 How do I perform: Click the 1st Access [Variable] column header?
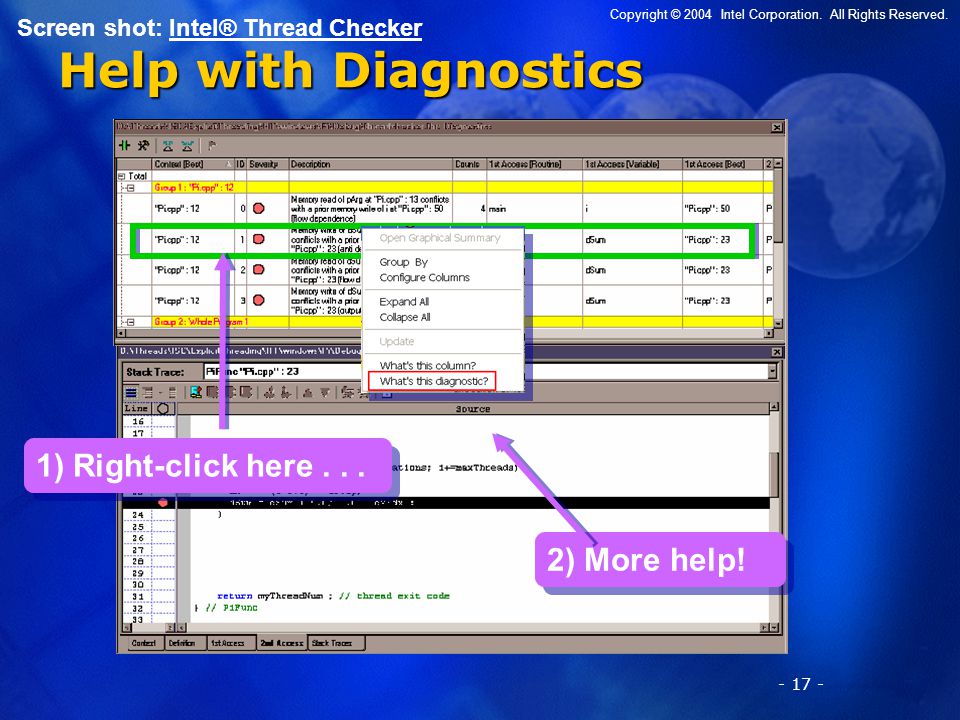pos(632,164)
